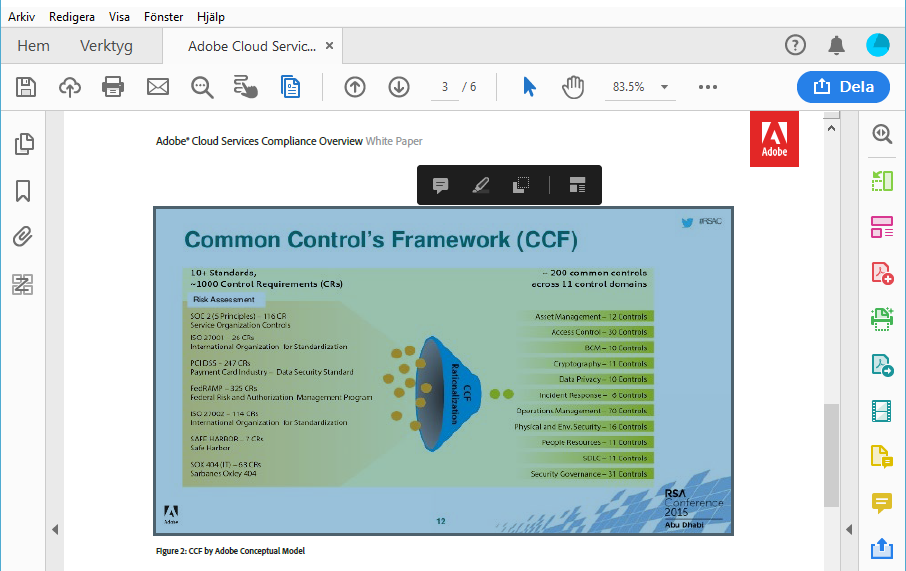Open the Hjälp menu
This screenshot has height=571, width=906.
click(211, 17)
